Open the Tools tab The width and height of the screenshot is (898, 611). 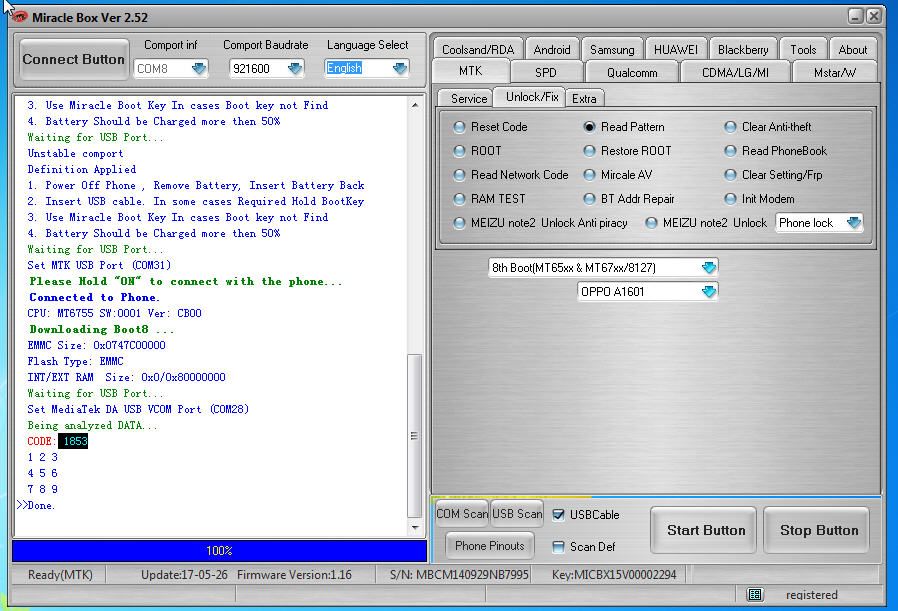coord(803,50)
